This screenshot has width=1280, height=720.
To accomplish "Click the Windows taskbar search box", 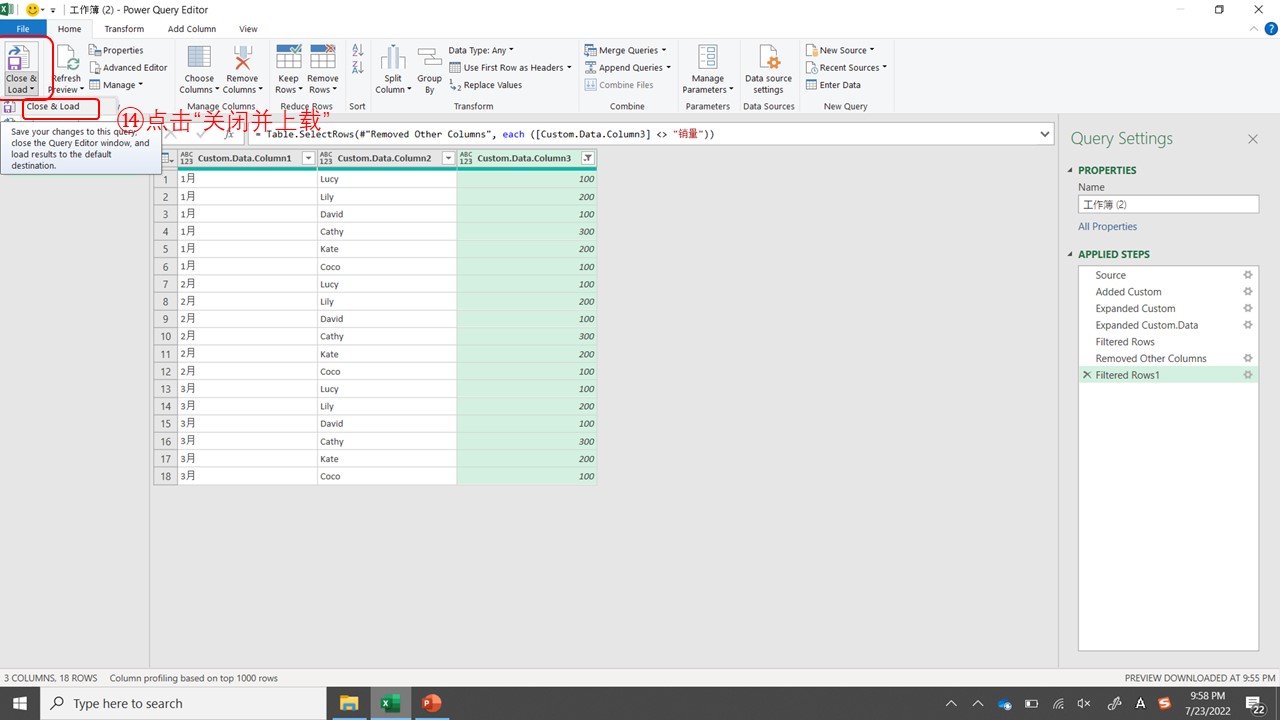I will [183, 703].
